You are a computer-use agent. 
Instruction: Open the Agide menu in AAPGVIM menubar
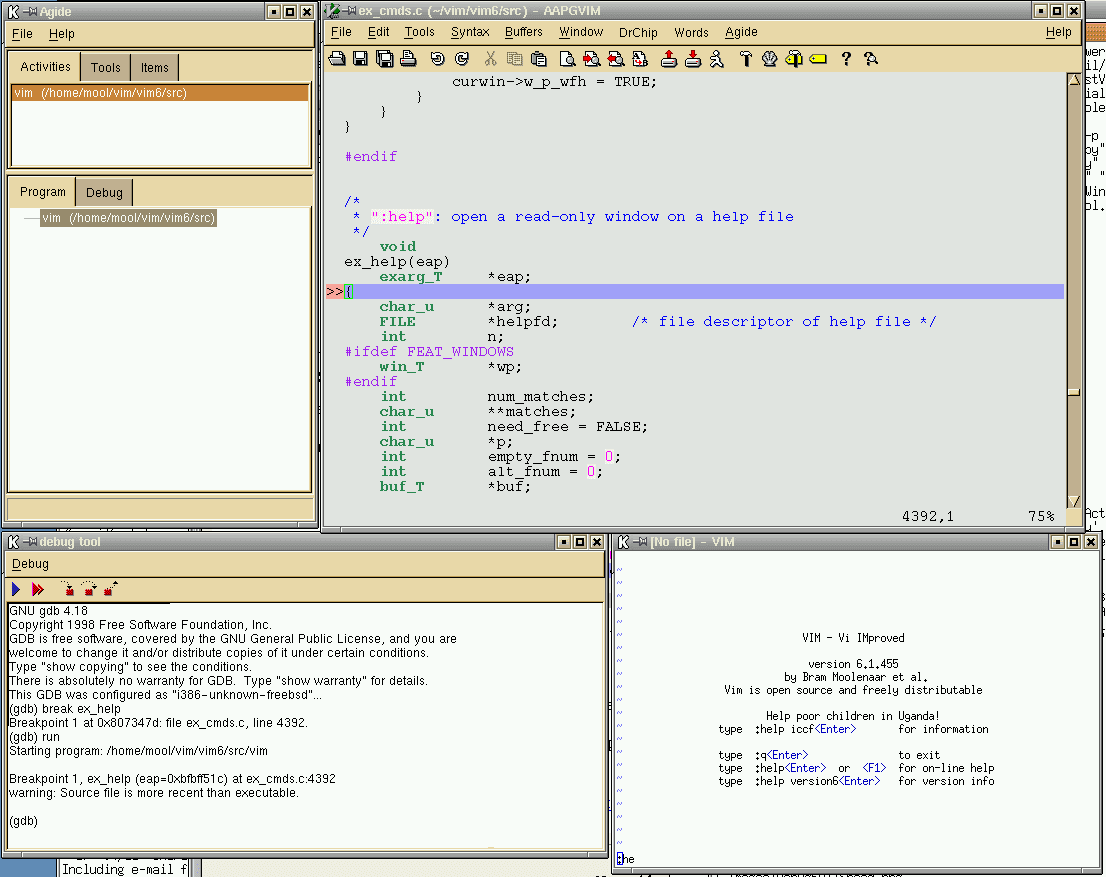click(x=741, y=32)
